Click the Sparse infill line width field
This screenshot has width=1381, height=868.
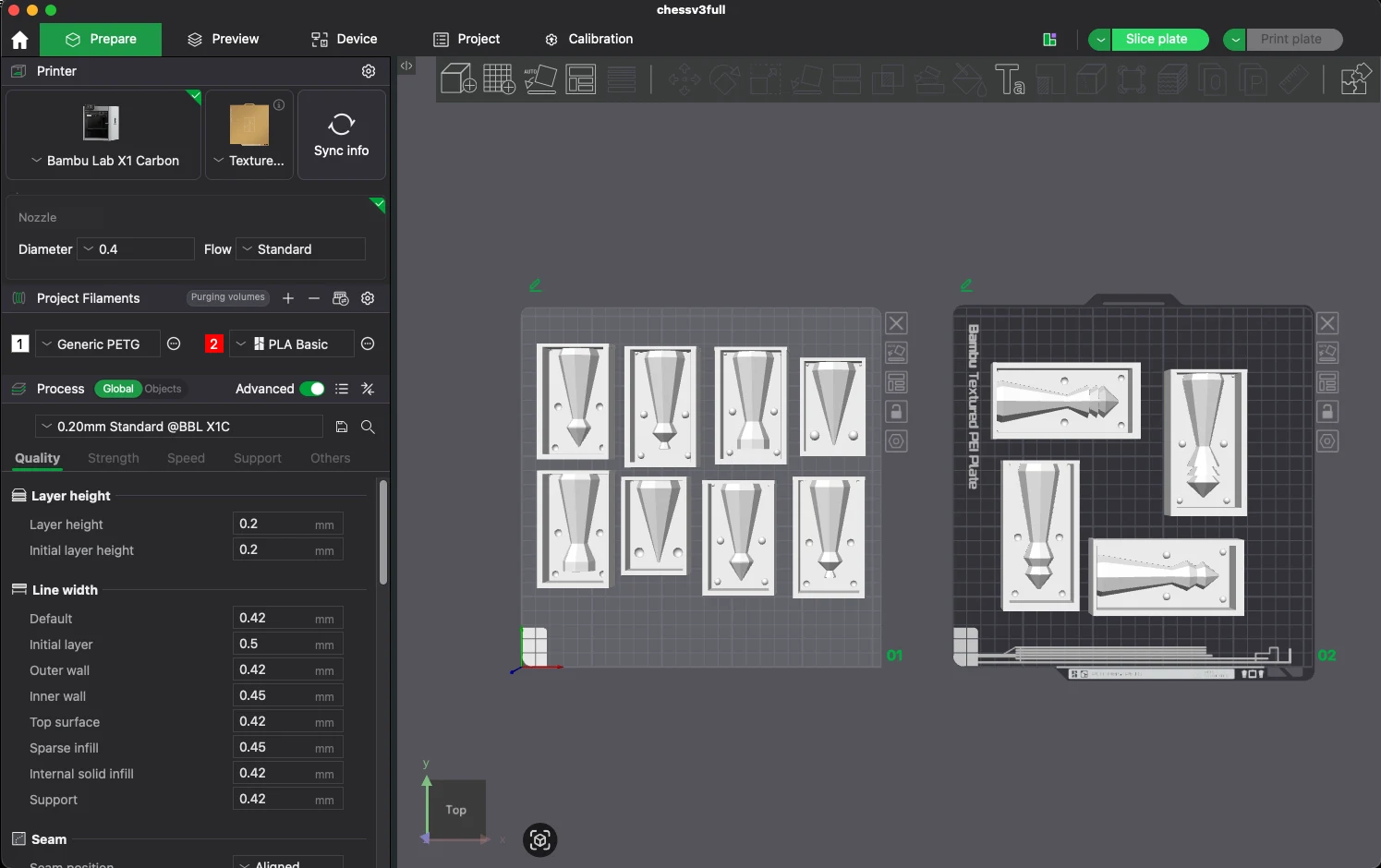[287, 747]
